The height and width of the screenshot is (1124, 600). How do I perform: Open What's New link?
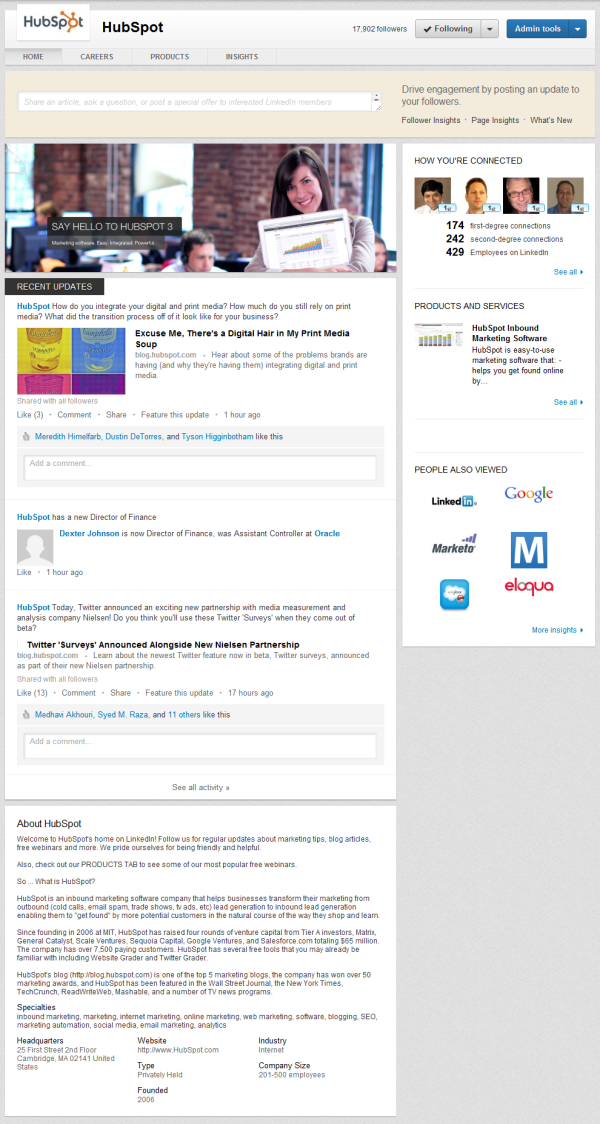point(551,120)
